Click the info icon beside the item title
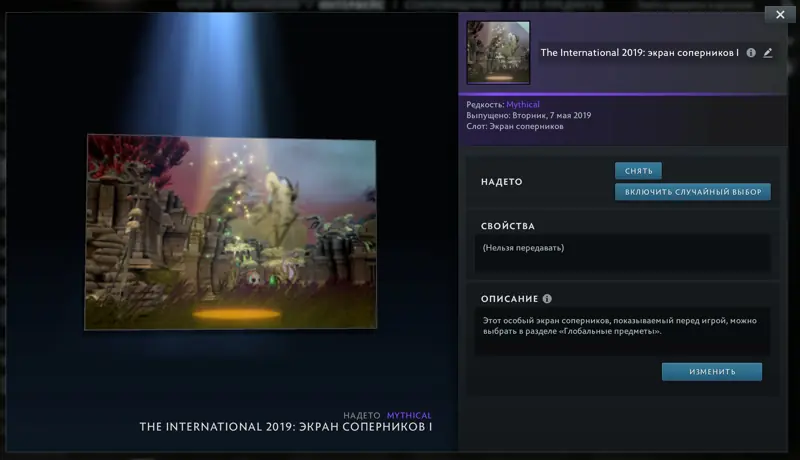Viewport: 800px width, 460px height. tap(751, 53)
